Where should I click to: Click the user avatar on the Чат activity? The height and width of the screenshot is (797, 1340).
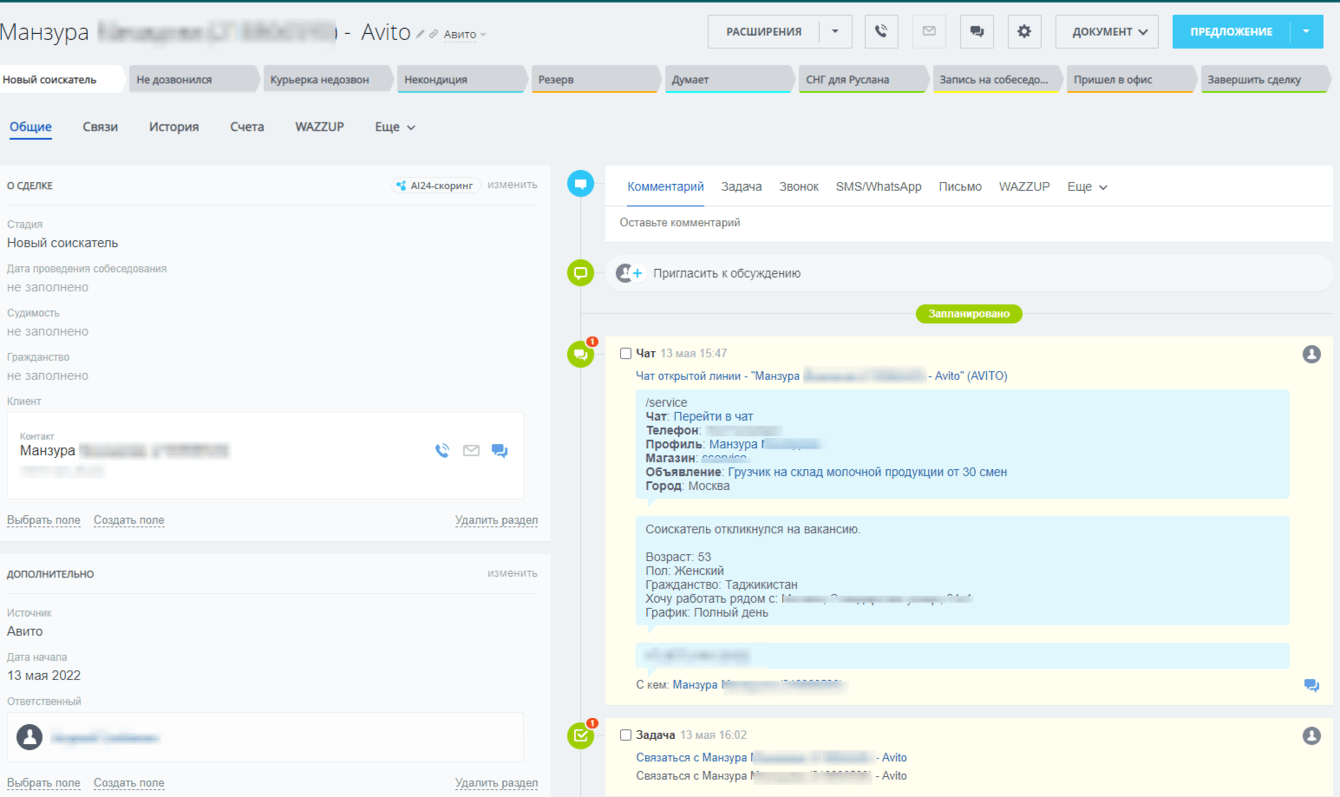coord(1312,354)
